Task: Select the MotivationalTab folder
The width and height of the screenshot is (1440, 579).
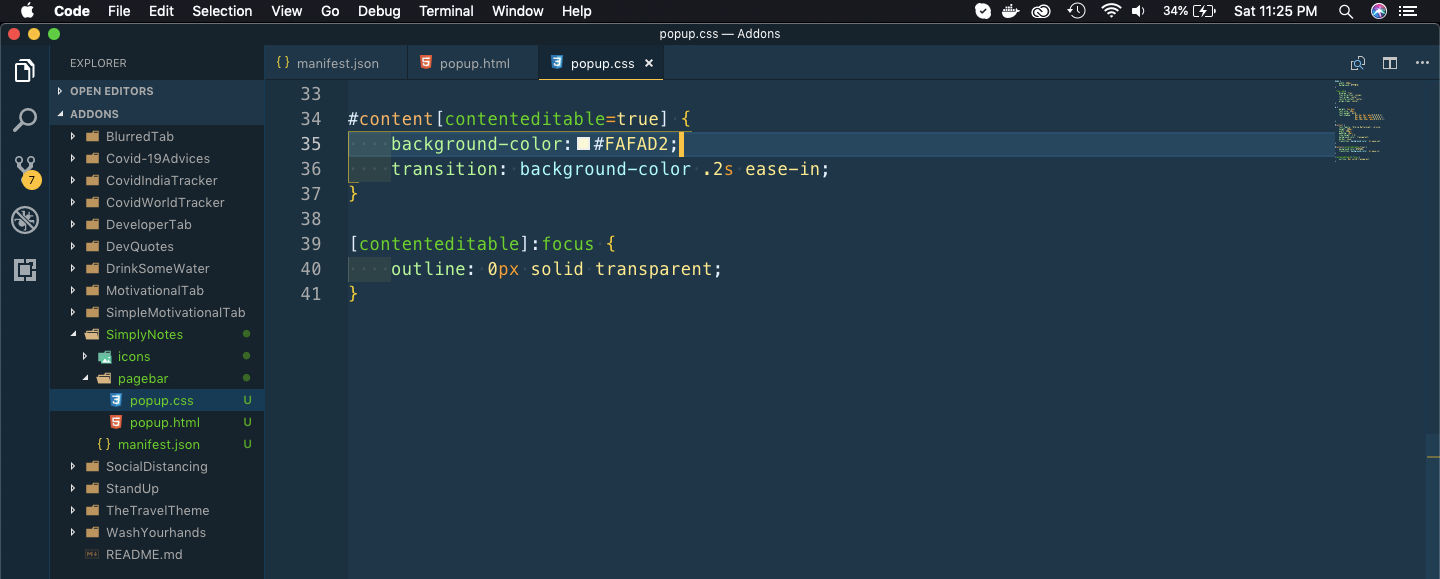Action: 157,290
